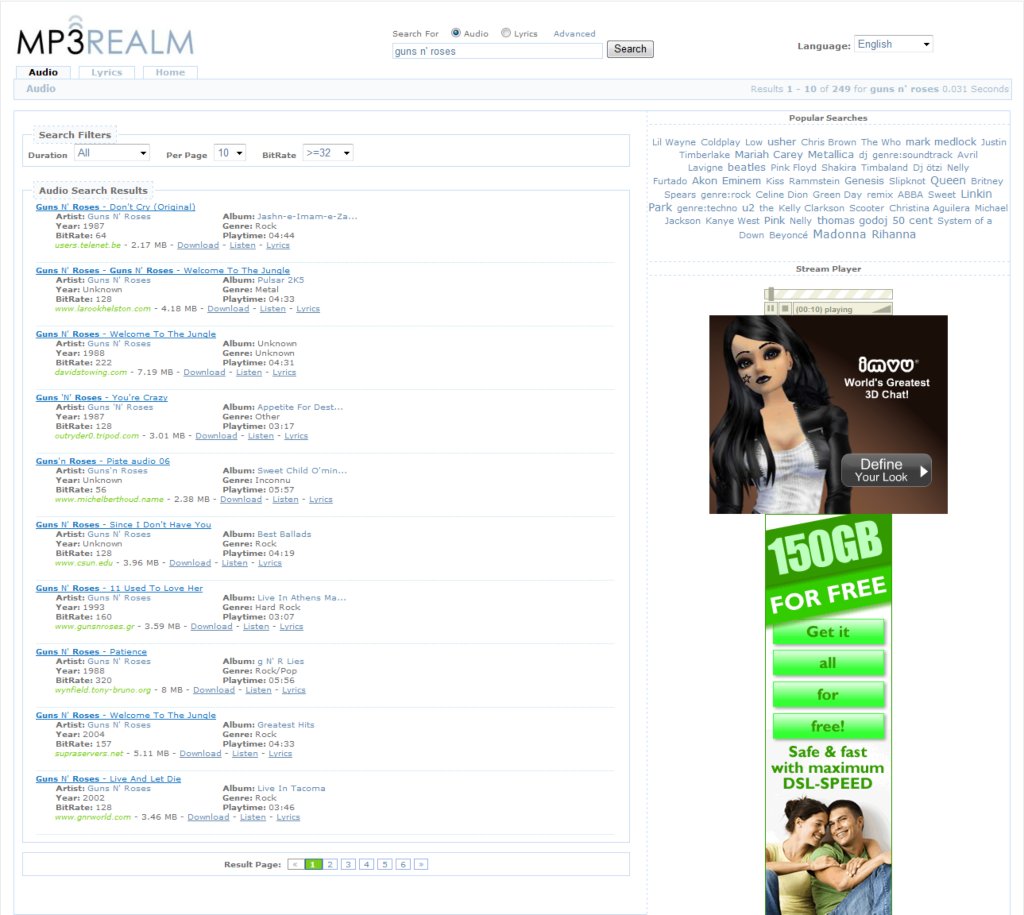1024x915 pixels.
Task: Go to result page 4
Action: (367, 865)
